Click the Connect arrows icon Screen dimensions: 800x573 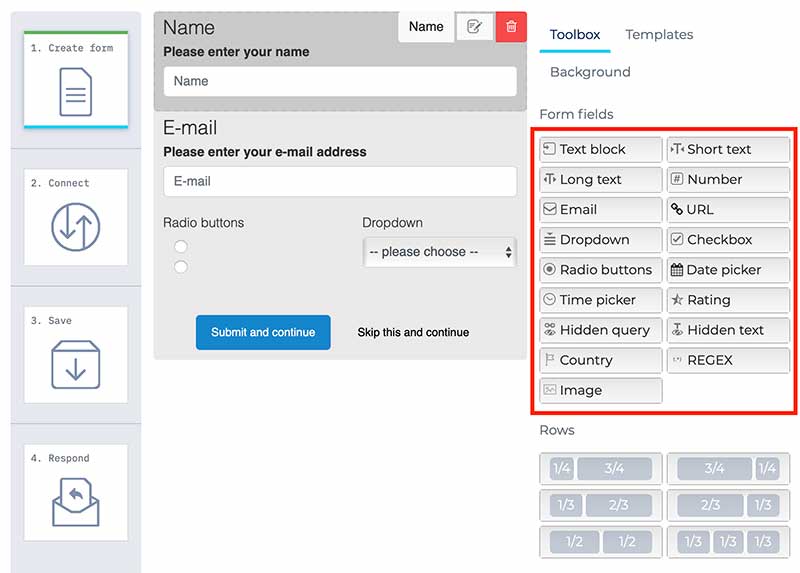[76, 227]
